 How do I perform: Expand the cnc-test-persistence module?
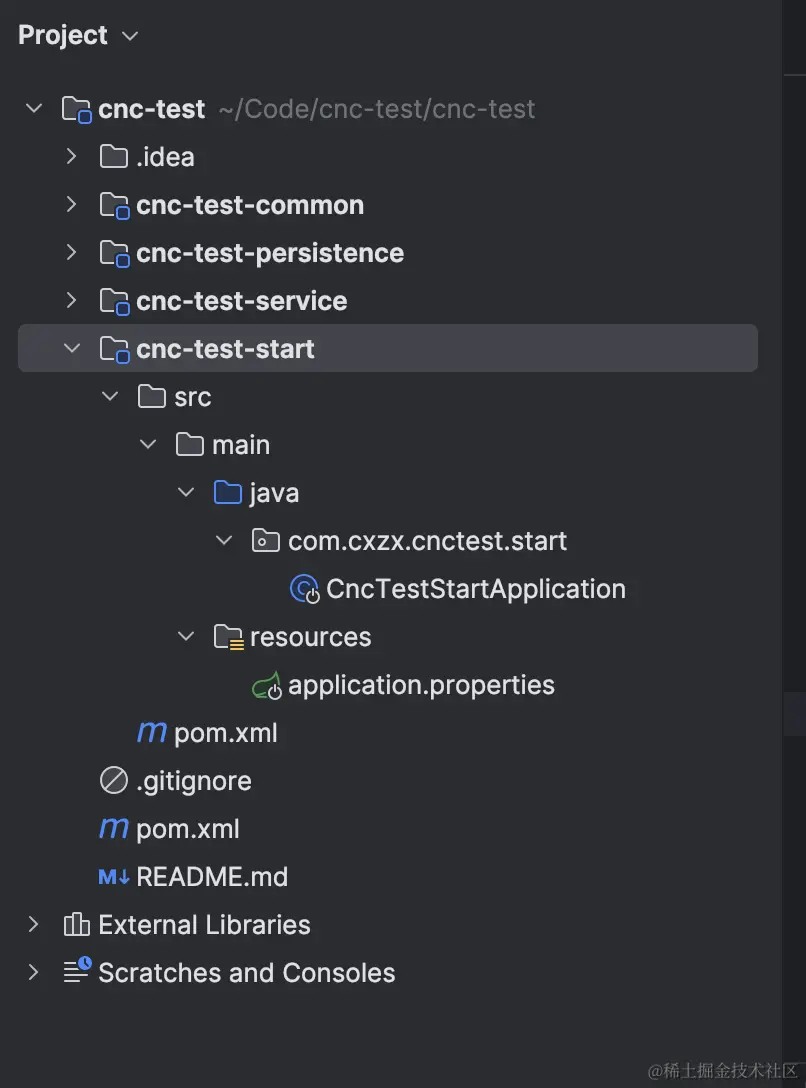pos(71,253)
